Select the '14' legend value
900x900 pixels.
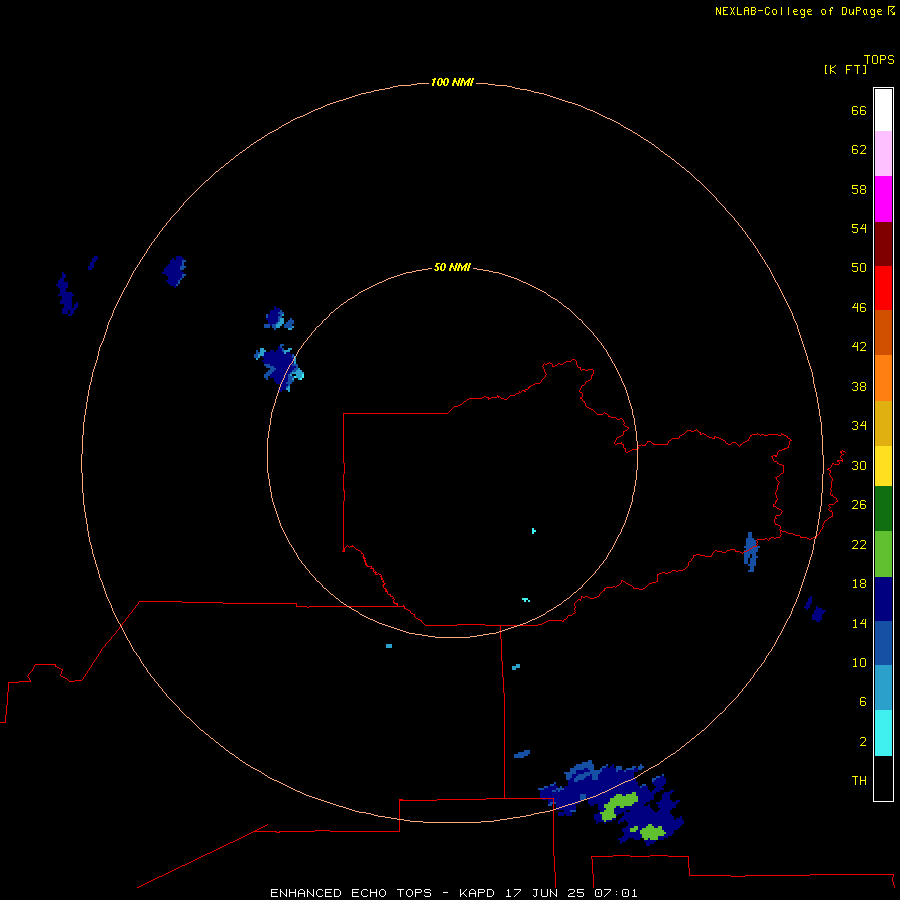[x=859, y=623]
